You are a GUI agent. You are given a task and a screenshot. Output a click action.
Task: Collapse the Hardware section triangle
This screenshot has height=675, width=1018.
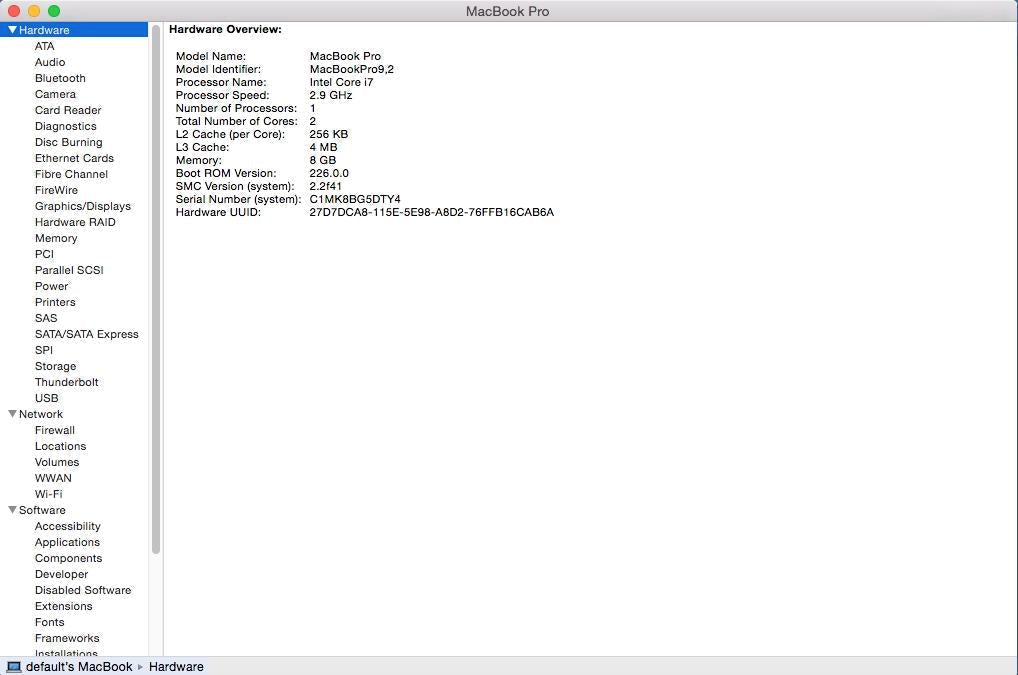[11, 30]
